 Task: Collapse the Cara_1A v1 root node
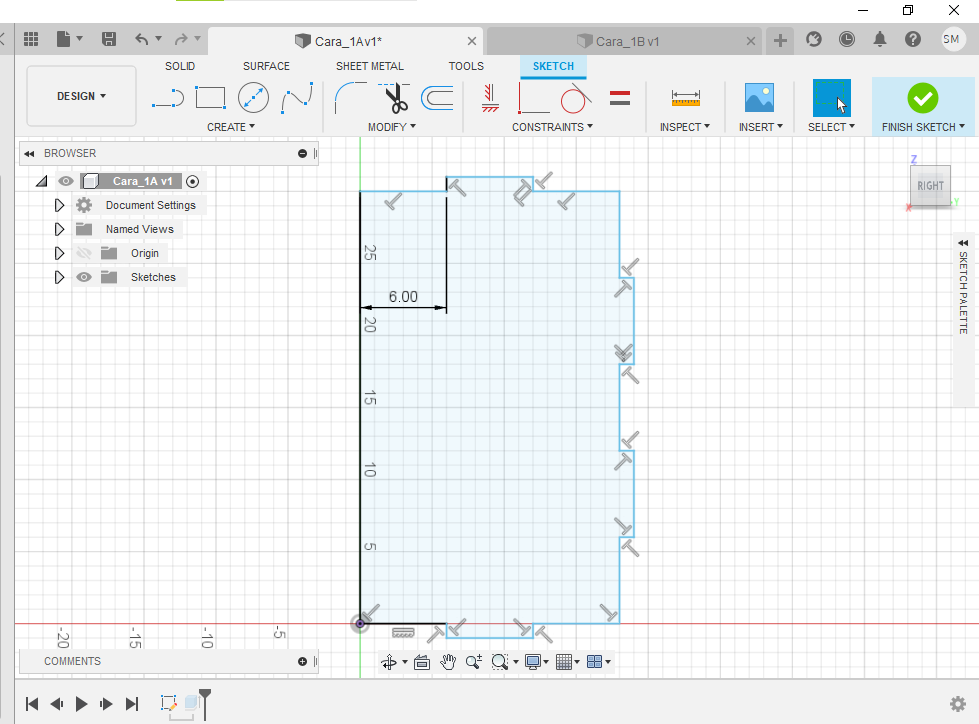(x=42, y=182)
